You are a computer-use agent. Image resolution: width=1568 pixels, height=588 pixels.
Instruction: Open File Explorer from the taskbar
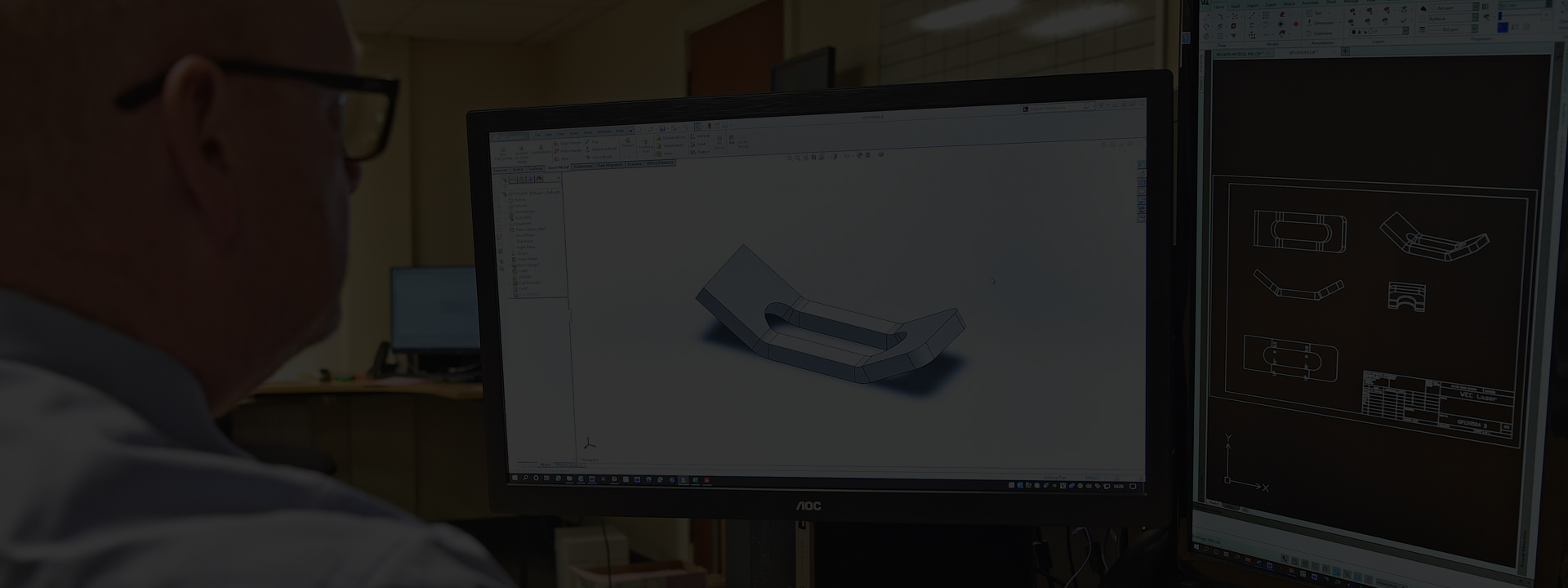point(569,479)
